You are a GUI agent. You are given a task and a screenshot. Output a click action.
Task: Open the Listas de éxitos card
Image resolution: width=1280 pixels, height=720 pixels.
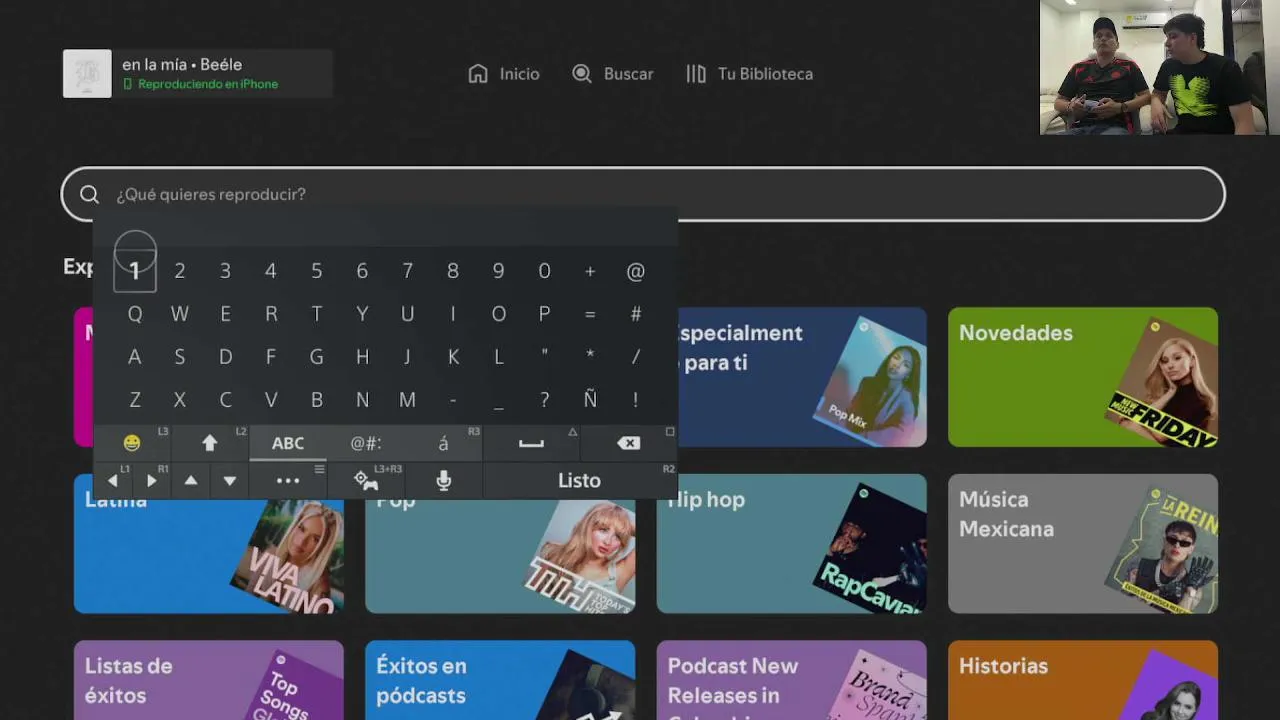tap(209, 680)
